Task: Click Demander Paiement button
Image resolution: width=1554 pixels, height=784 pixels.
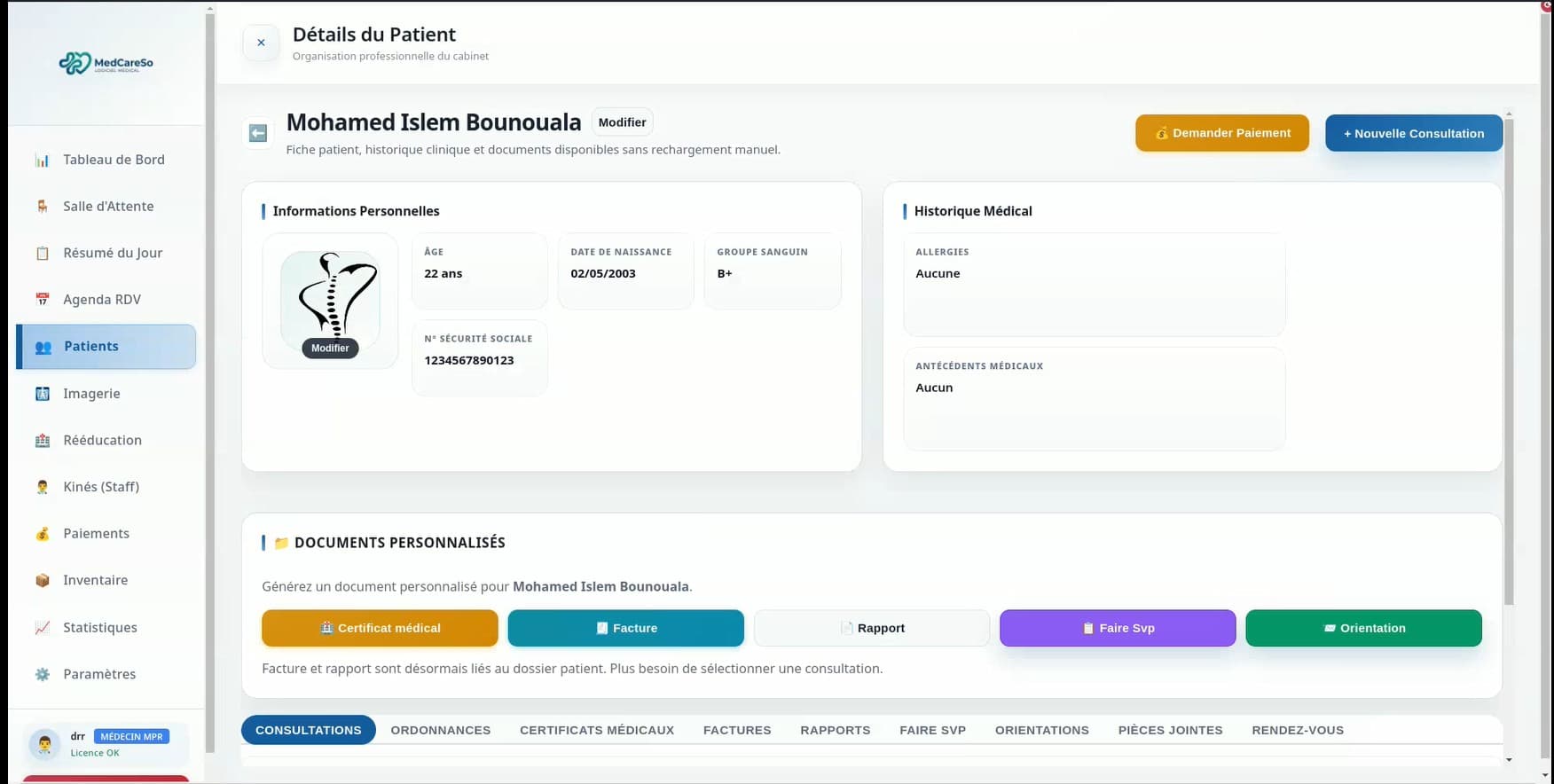Action: point(1222,133)
